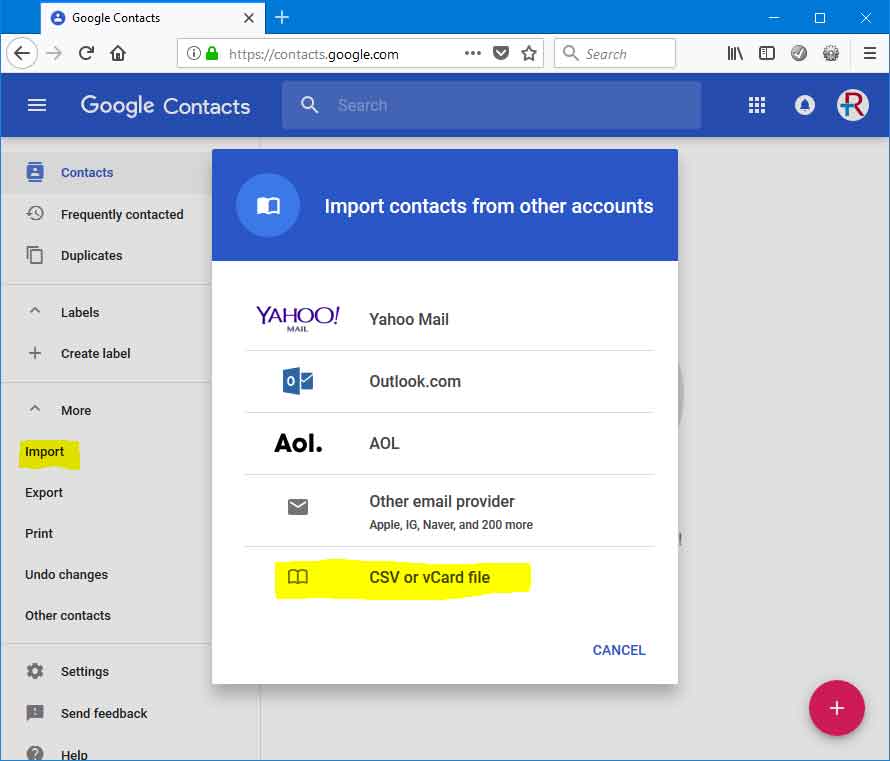Click the Outlook.com logo icon

297,381
